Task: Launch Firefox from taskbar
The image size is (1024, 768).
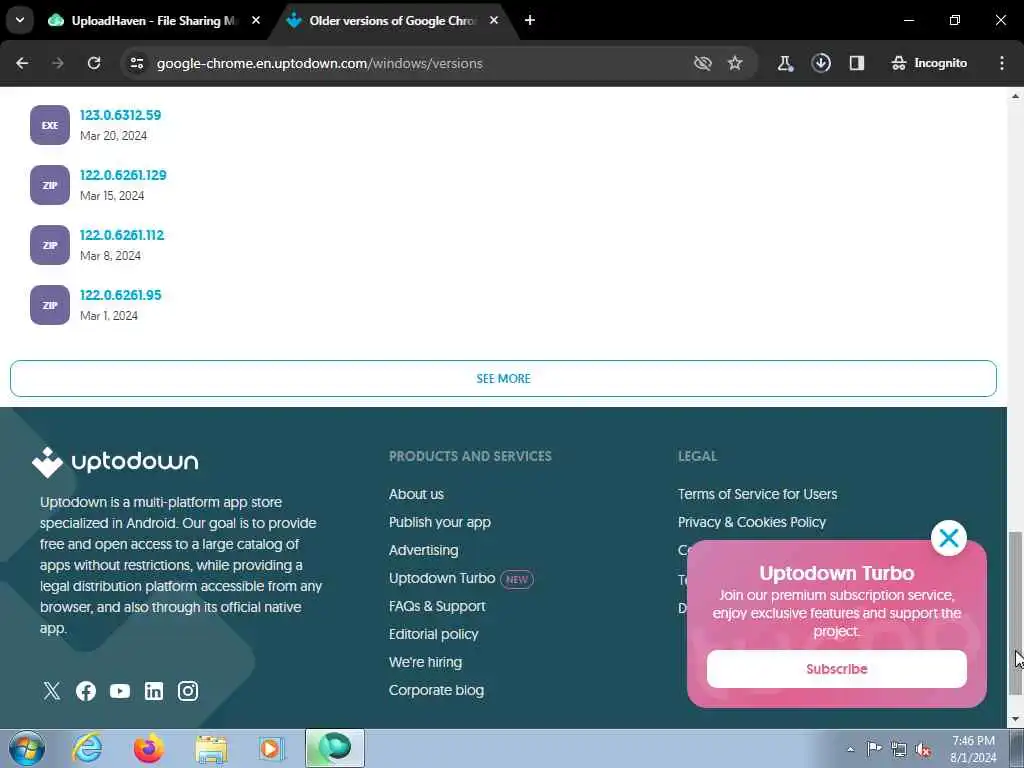Action: (149, 748)
